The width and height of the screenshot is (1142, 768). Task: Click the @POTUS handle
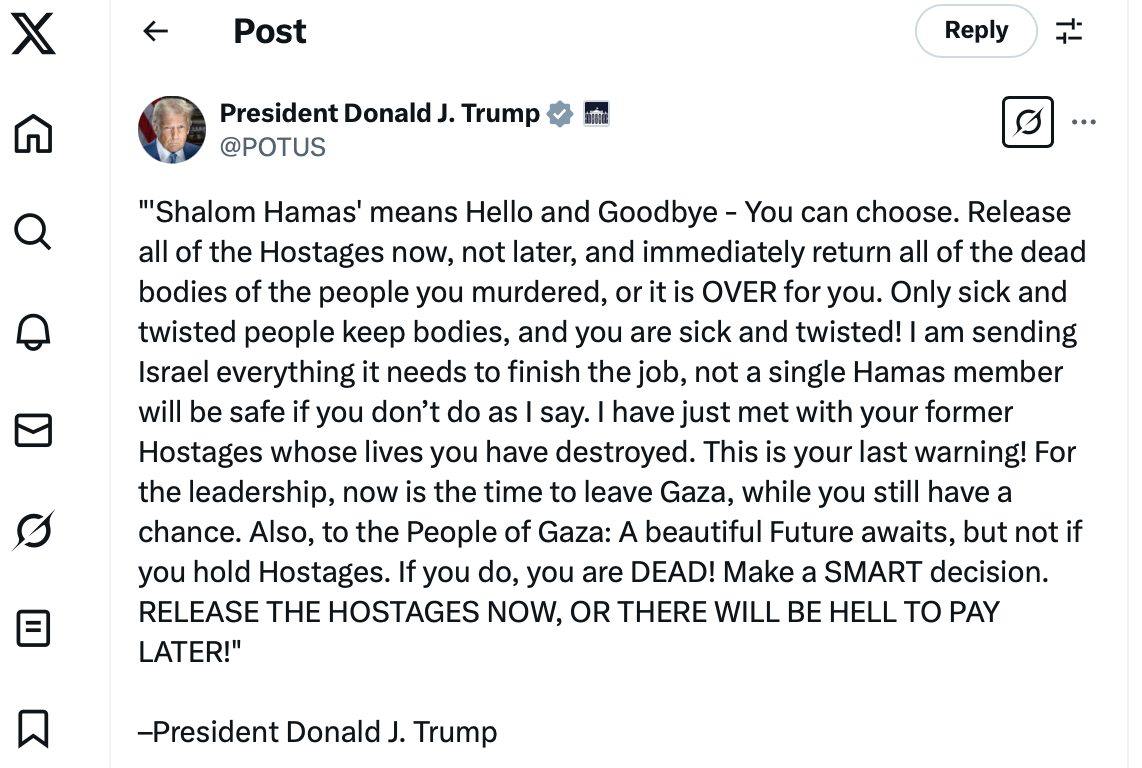tap(272, 147)
